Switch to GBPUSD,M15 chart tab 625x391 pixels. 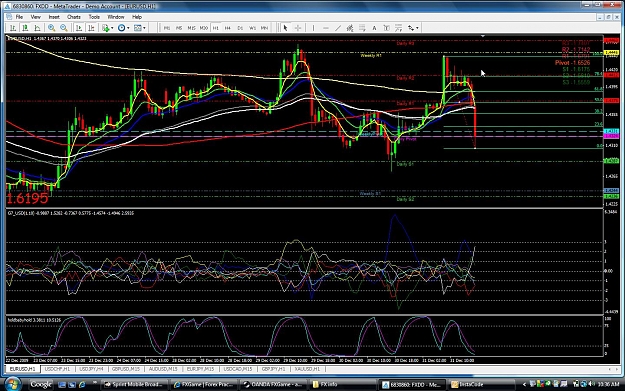tap(126, 369)
